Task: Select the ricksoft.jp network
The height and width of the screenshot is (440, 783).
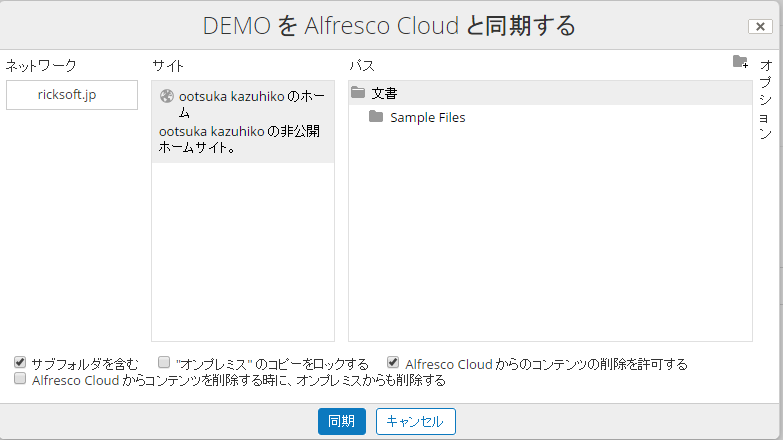Action: [72, 95]
